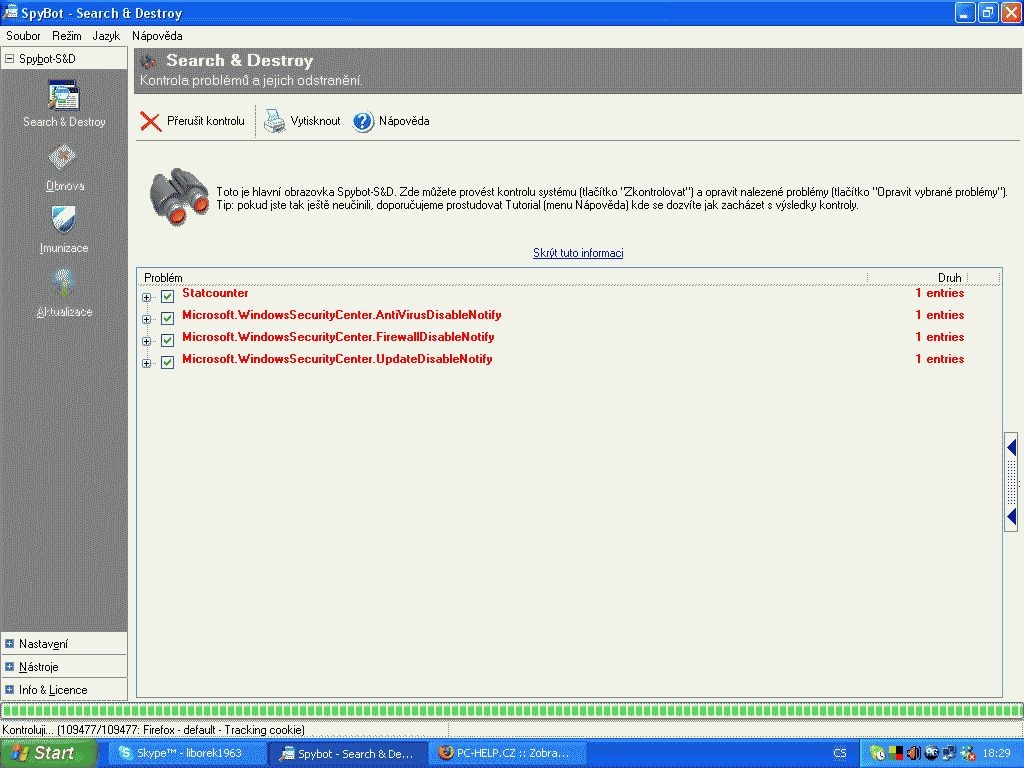Open the Nápověda menu
1024x768 pixels.
pos(157,36)
